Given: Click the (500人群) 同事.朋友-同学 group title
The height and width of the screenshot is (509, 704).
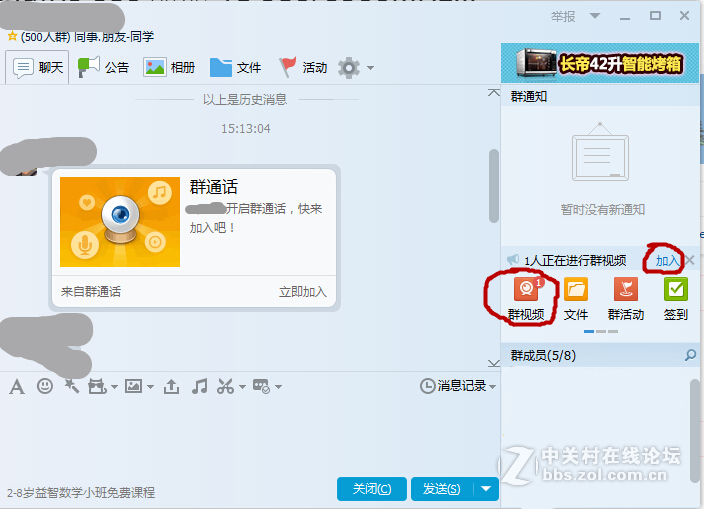Looking at the screenshot, I should tap(87, 36).
